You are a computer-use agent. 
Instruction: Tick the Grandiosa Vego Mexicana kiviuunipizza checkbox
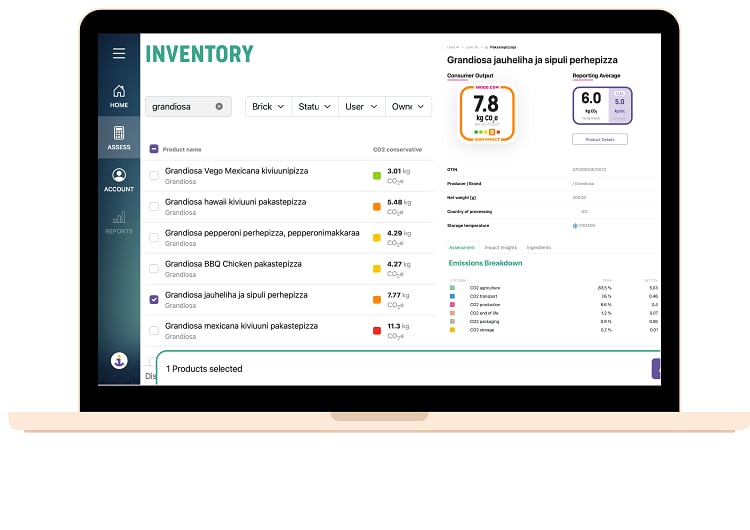[153, 176]
